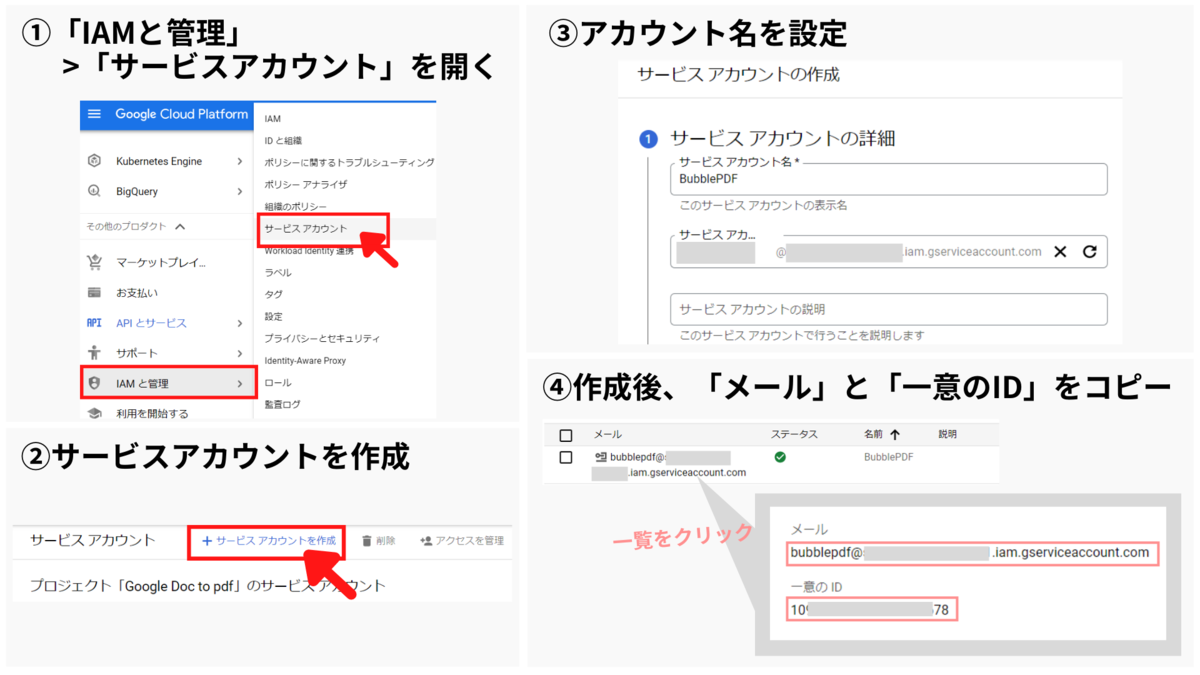Click the マーケットプレイ cart icon

(95, 263)
